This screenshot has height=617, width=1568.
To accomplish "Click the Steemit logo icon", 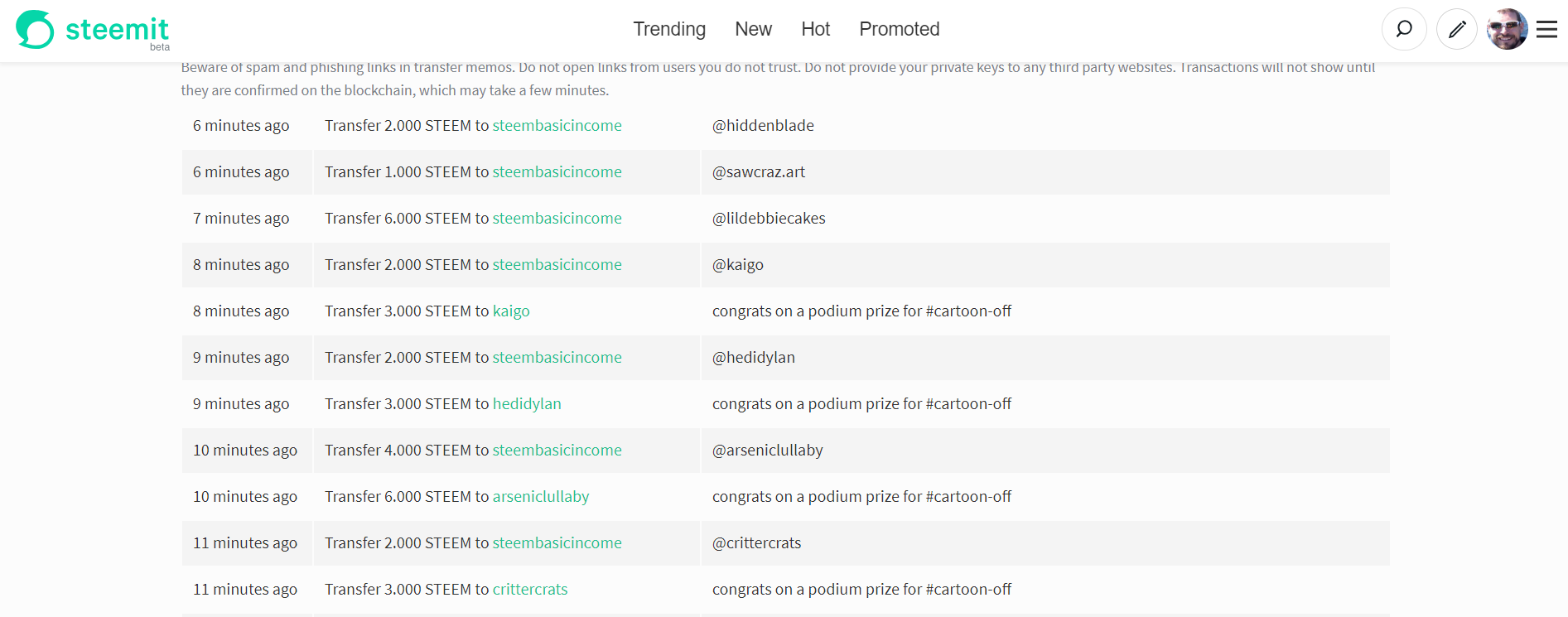I will coord(35,30).
